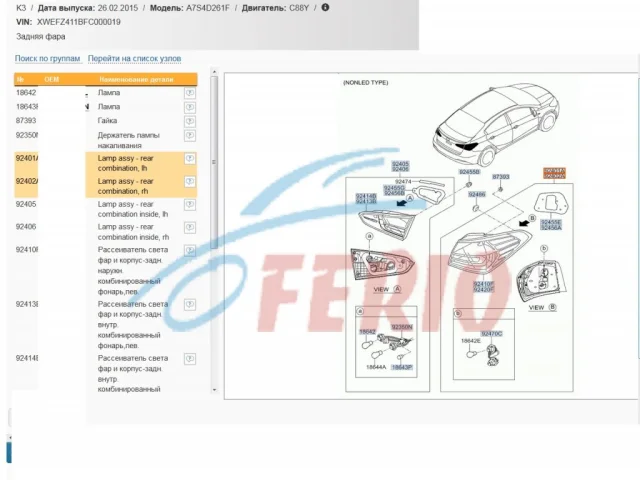Open the info icon for the Гайка row
The width and height of the screenshot is (640, 480).
189,120
